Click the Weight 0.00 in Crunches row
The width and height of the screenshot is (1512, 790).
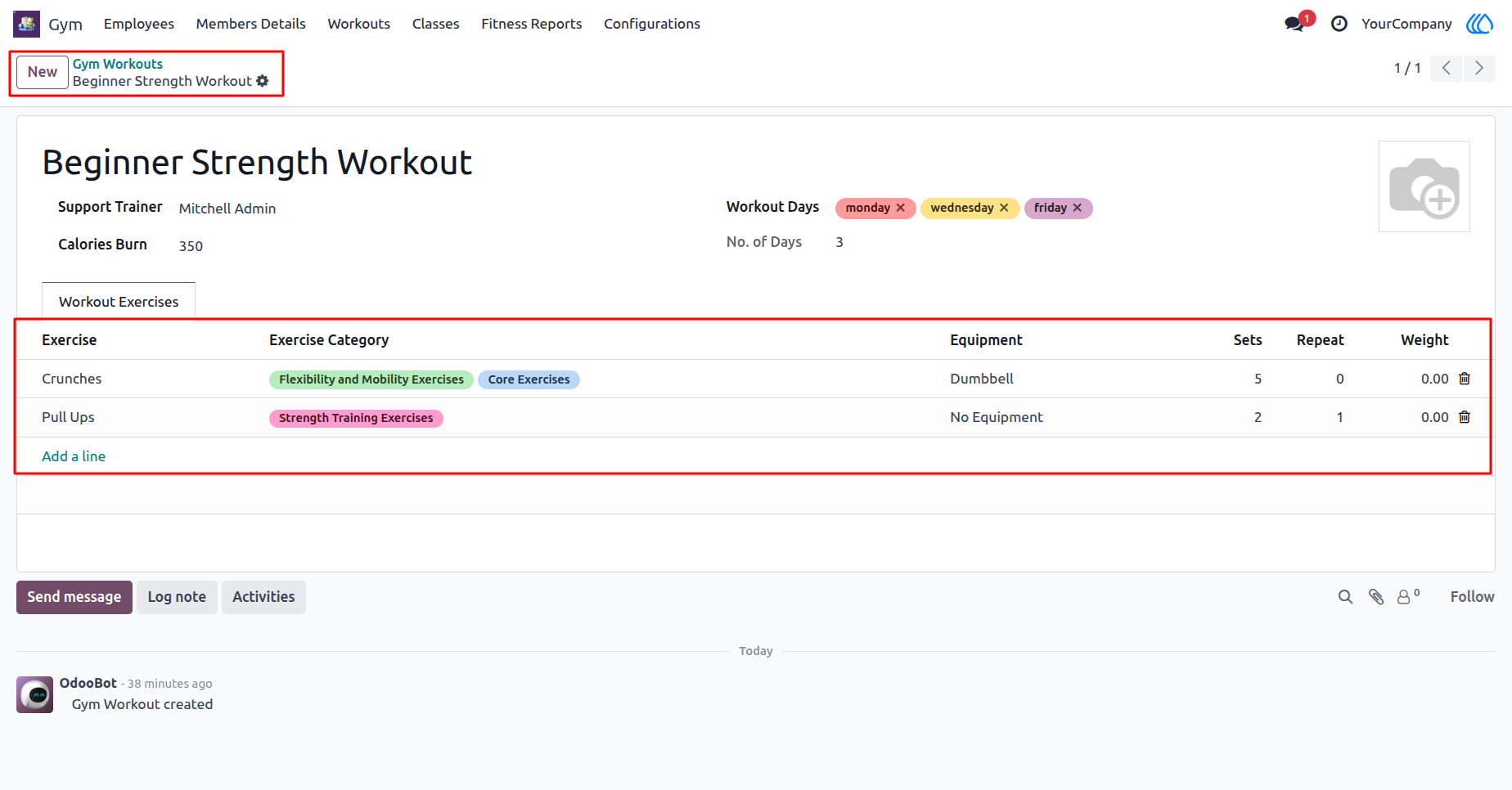point(1434,379)
